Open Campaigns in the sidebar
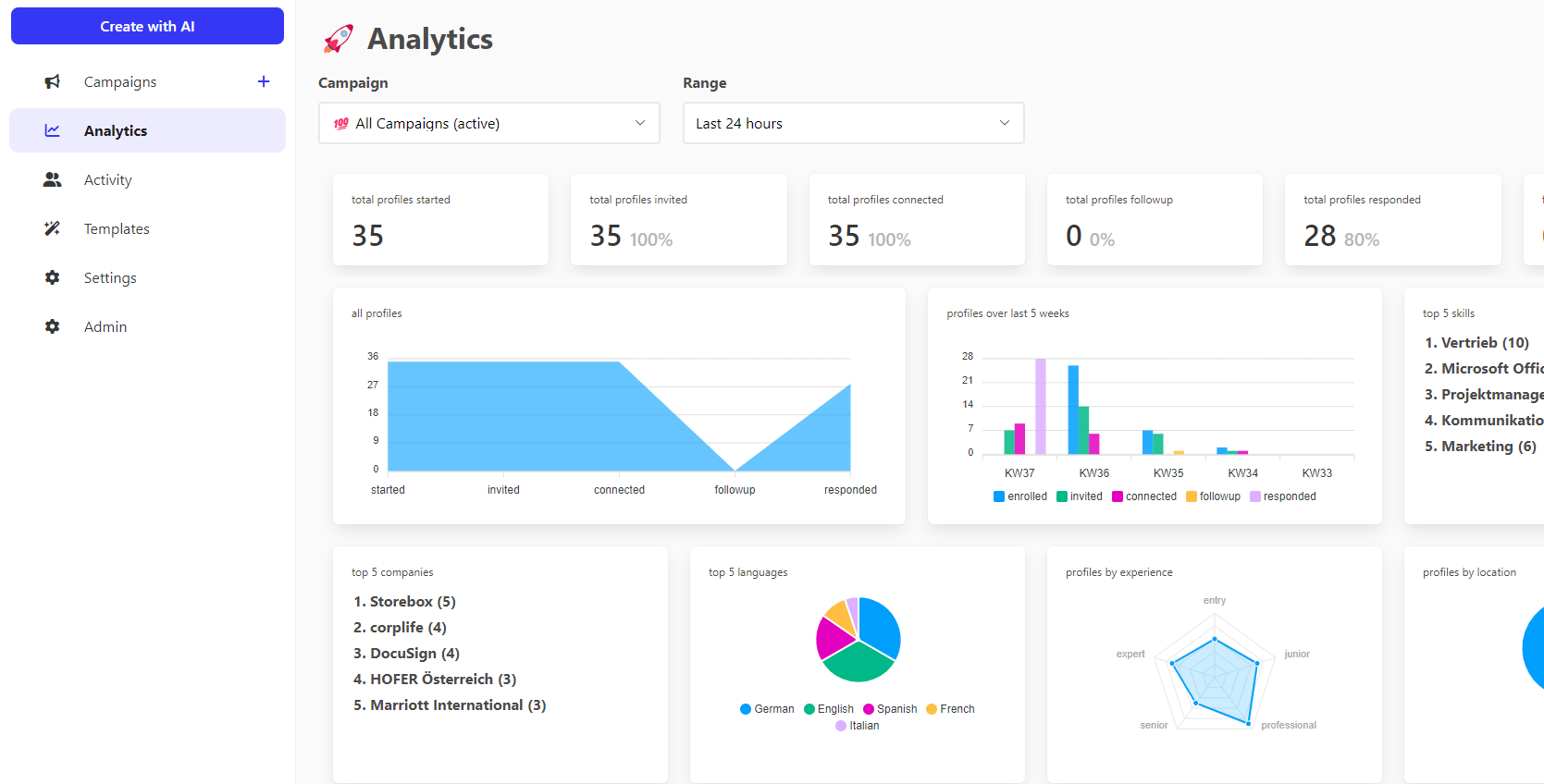The image size is (1544, 784). (148, 81)
